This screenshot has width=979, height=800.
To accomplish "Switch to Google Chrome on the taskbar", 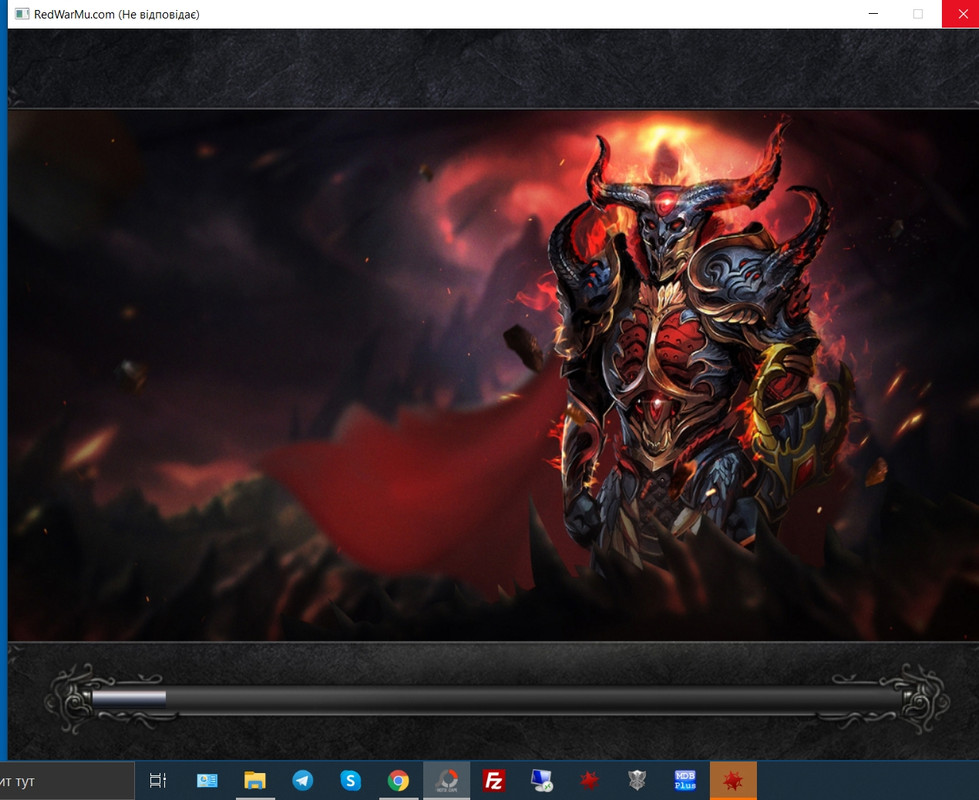I will click(x=398, y=780).
